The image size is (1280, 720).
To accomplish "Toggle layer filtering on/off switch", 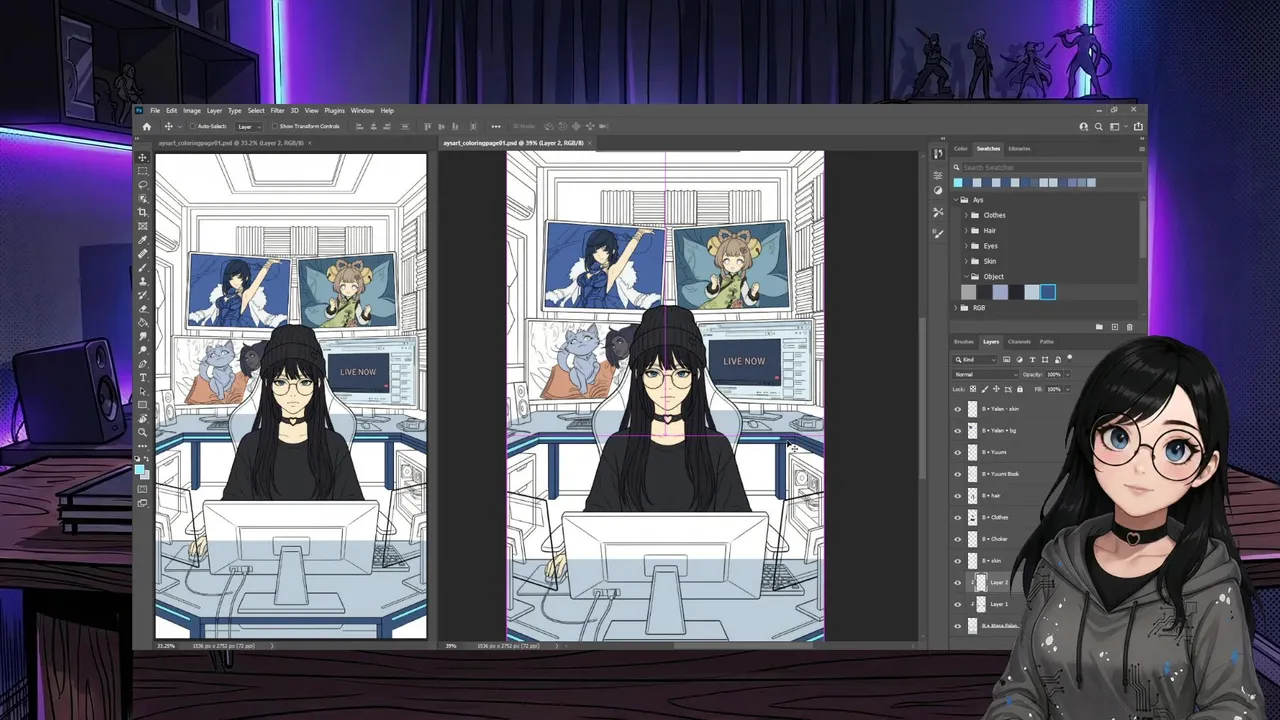I will (x=1070, y=357).
